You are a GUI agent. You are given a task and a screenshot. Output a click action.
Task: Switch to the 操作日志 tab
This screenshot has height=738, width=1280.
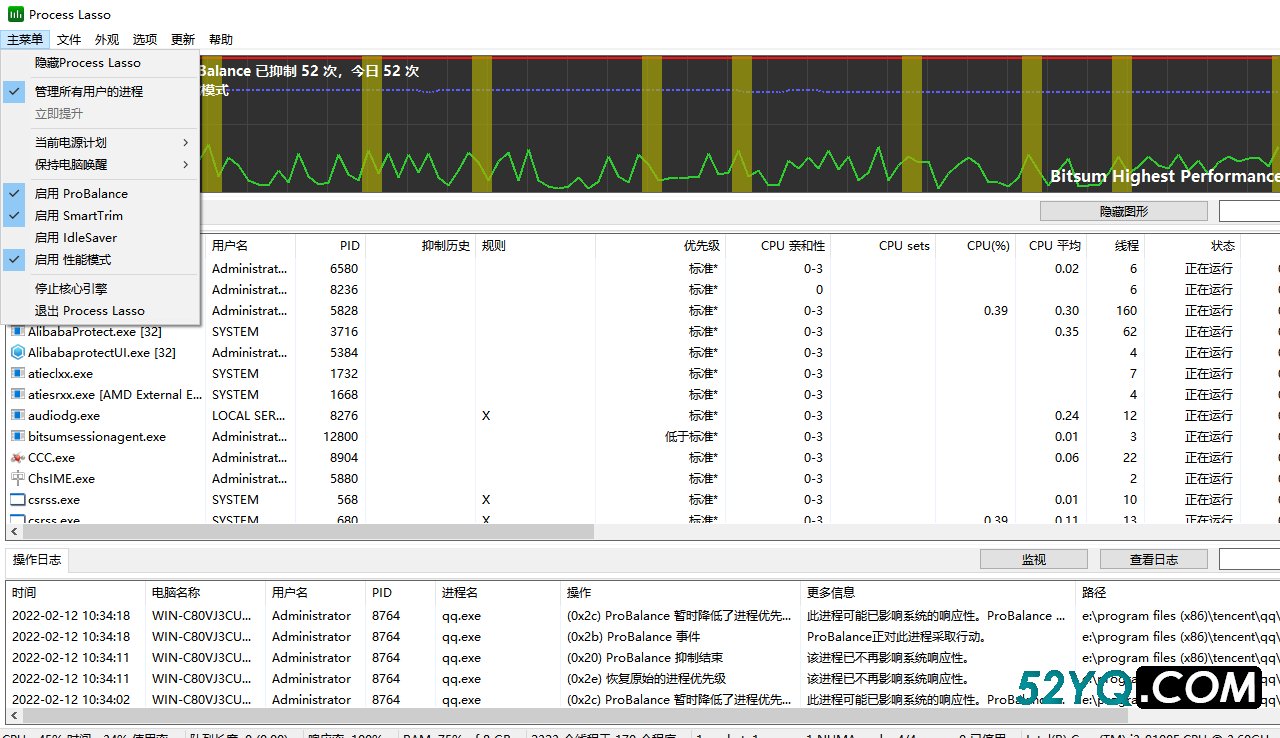click(37, 559)
